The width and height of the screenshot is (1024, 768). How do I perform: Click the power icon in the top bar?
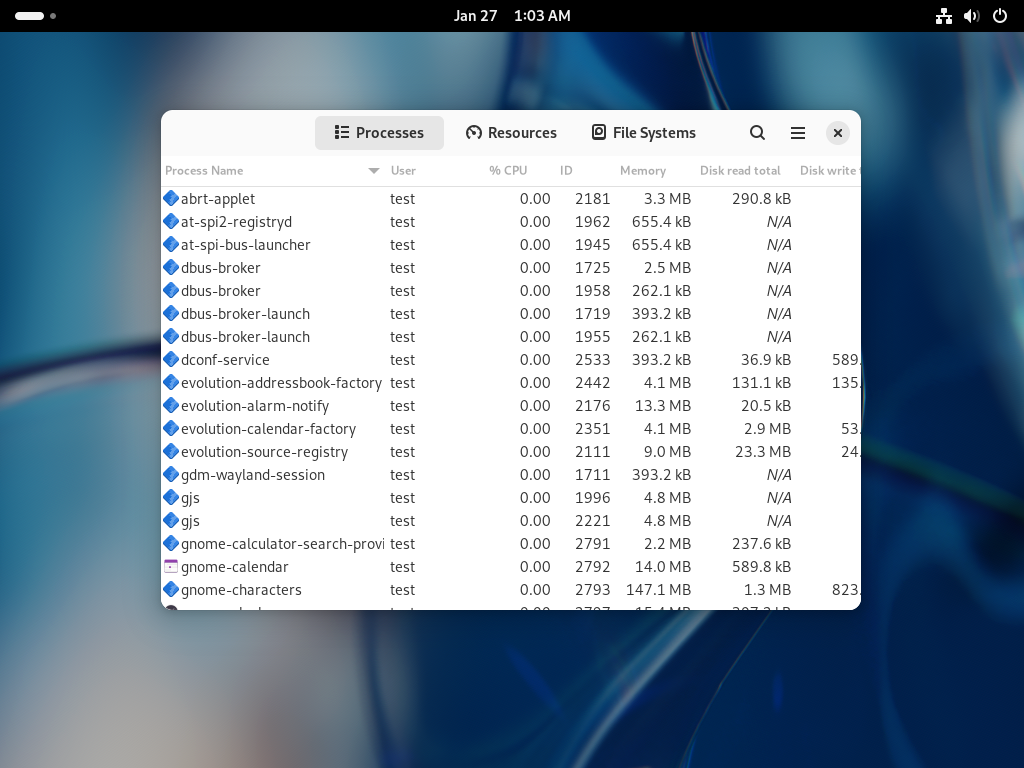(1000, 16)
